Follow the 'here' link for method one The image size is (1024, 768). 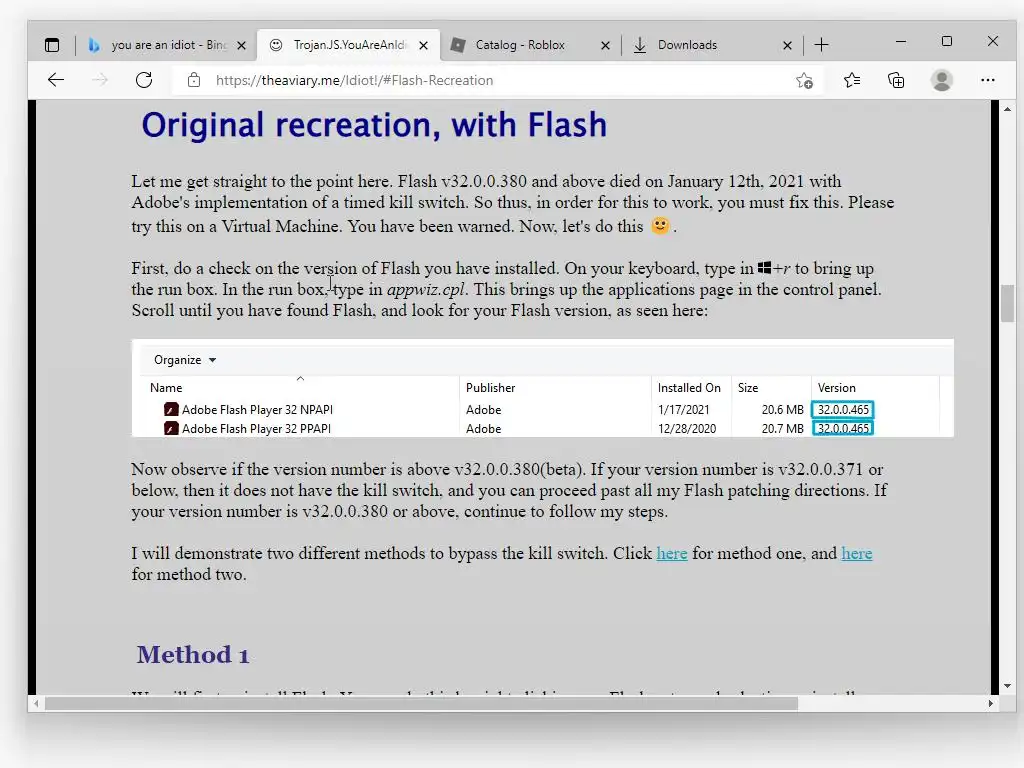click(x=671, y=553)
